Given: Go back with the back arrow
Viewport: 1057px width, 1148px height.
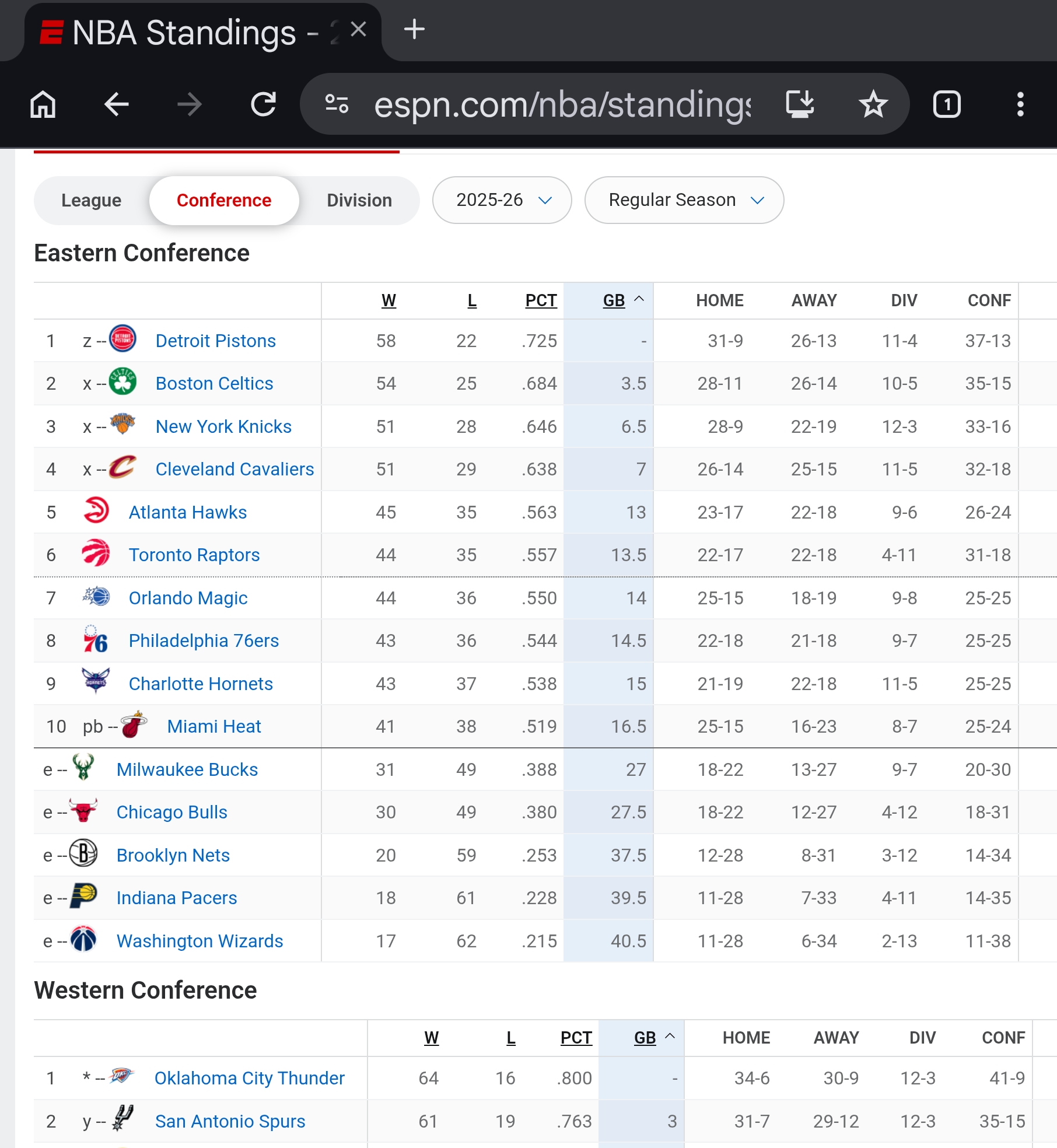Looking at the screenshot, I should point(117,105).
